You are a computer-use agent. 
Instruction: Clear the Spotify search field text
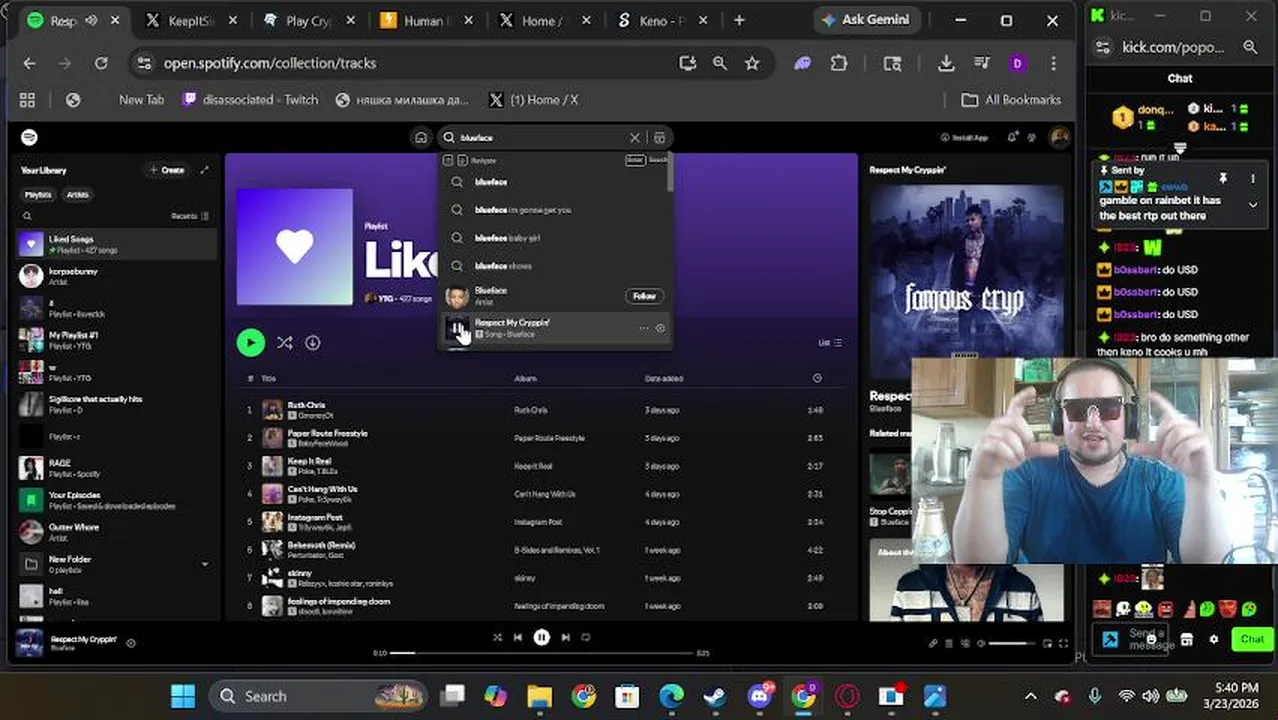click(x=634, y=138)
